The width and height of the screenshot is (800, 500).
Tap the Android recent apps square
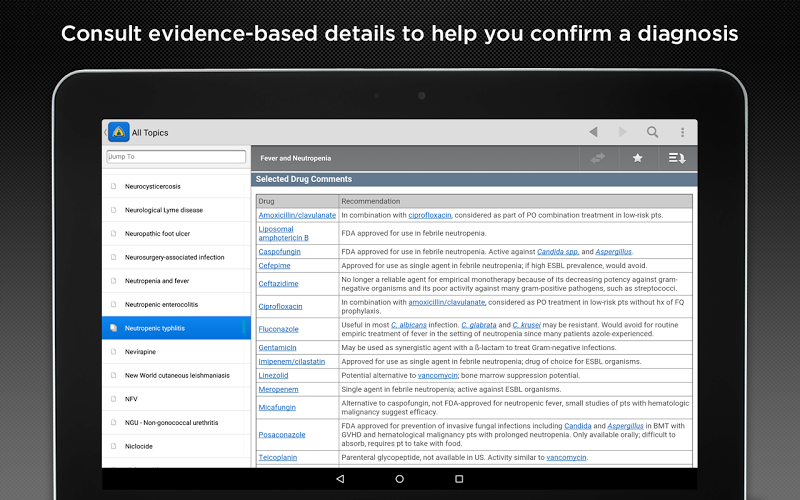point(459,479)
